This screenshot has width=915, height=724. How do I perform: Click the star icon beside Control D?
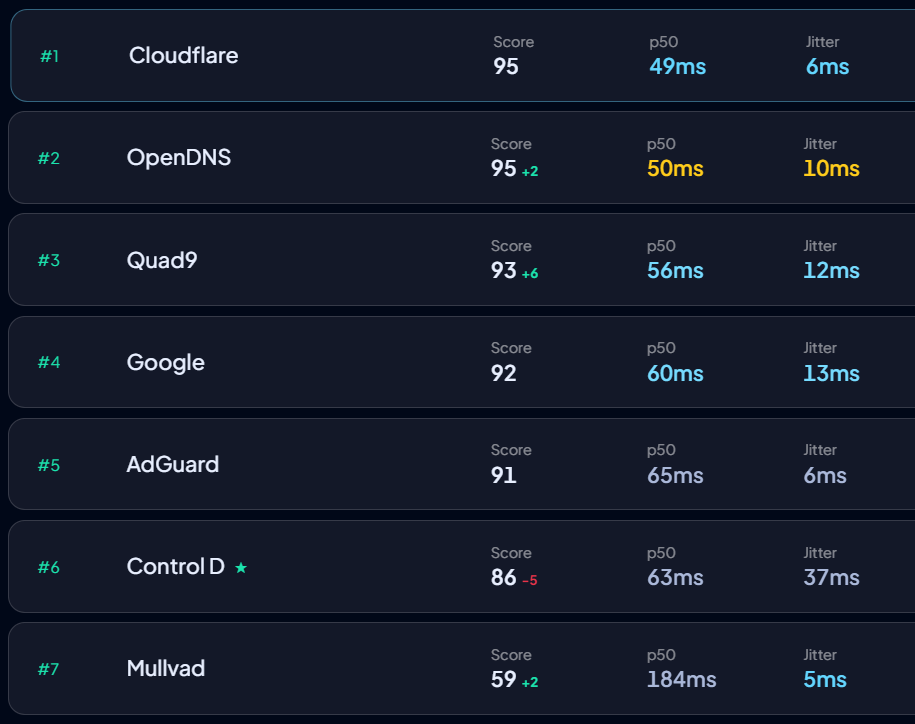click(241, 567)
